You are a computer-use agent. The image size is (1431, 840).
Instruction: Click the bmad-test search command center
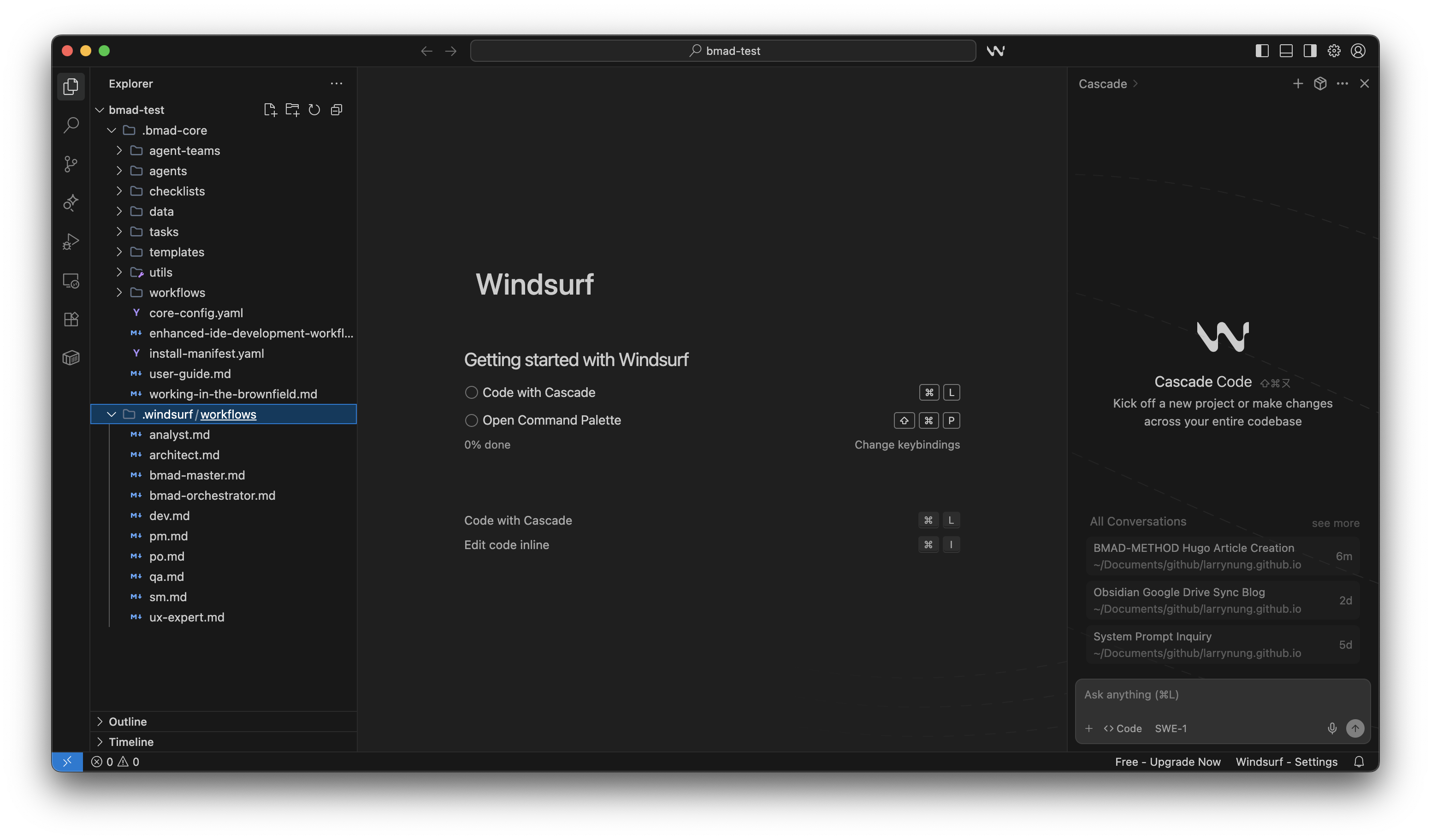(723, 51)
